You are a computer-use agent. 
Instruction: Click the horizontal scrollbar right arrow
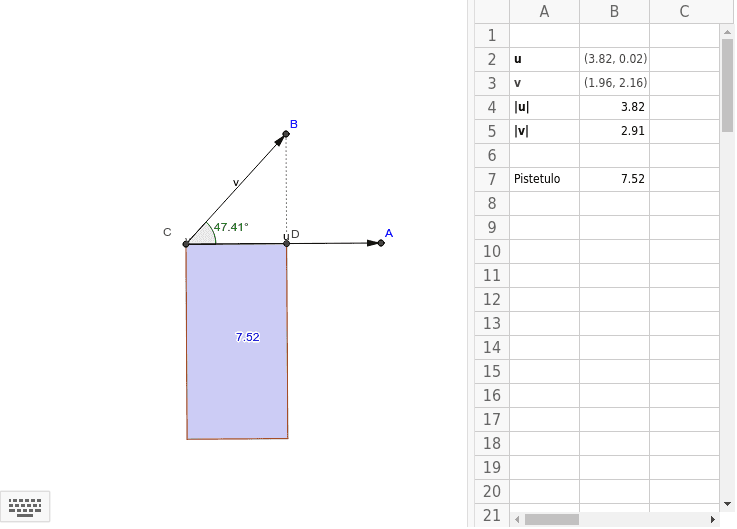pyautogui.click(x=713, y=519)
